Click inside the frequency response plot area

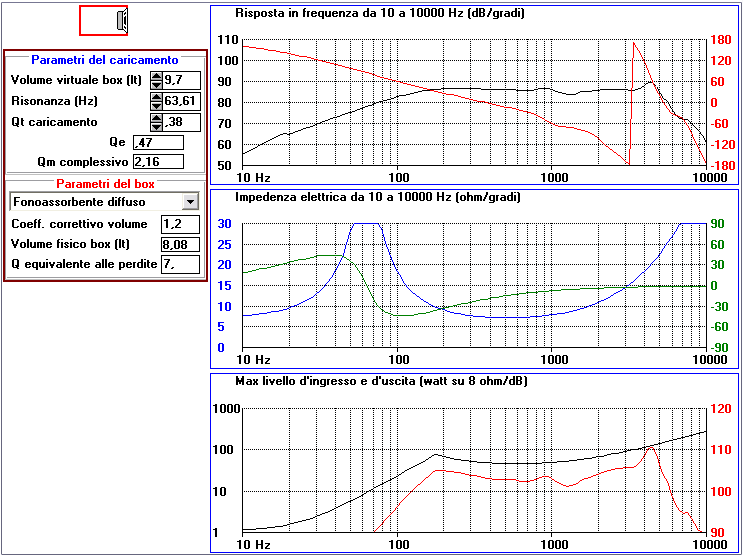pos(474,103)
